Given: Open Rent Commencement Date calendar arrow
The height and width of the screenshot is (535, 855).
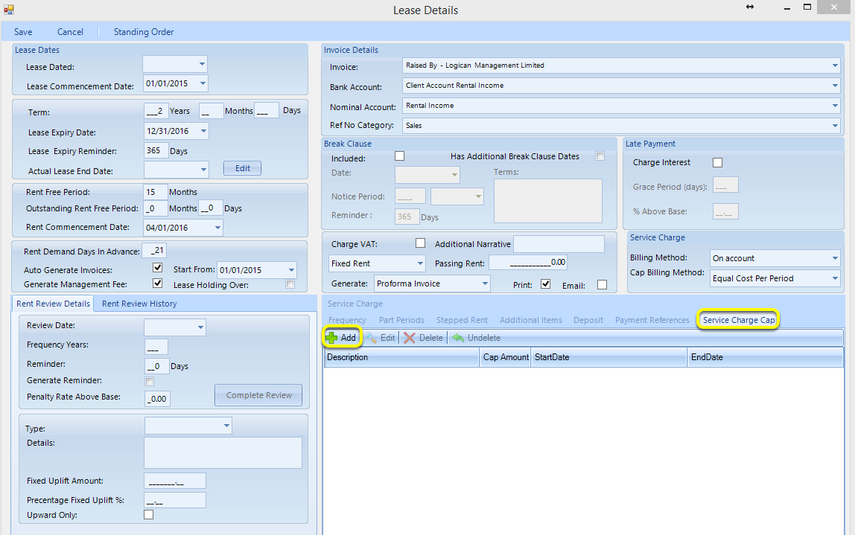Looking at the screenshot, I should click(x=217, y=227).
